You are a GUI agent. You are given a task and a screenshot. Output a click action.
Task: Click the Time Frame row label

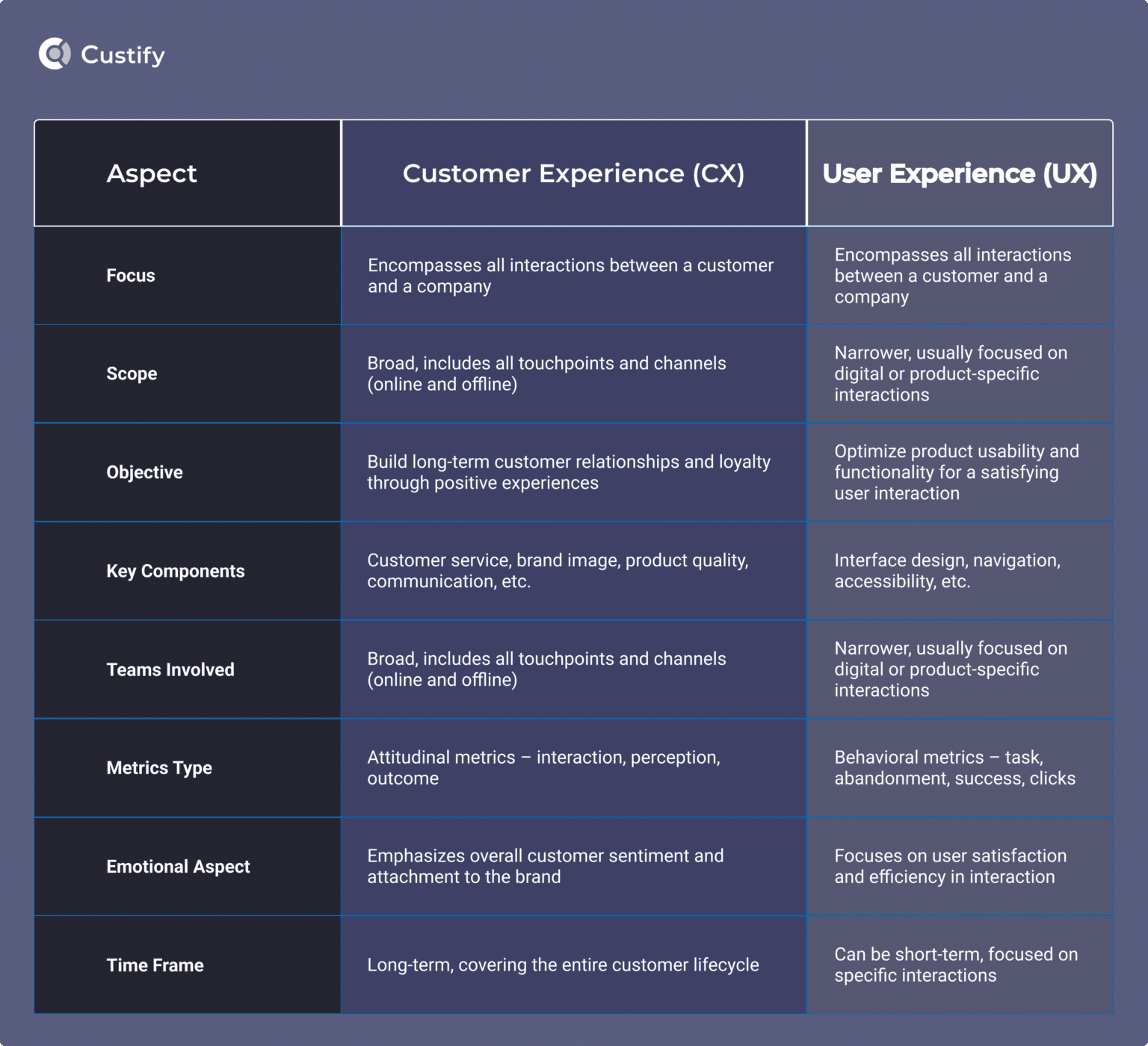155,965
